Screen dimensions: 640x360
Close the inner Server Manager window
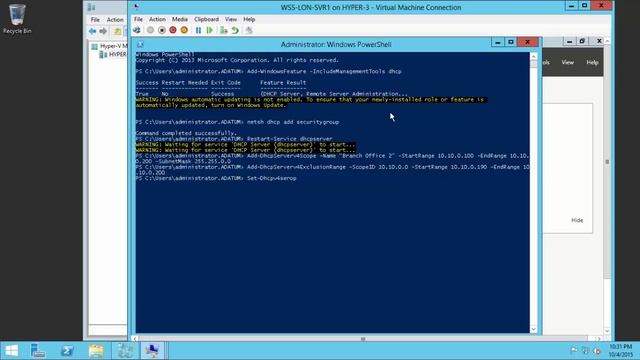[599, 41]
